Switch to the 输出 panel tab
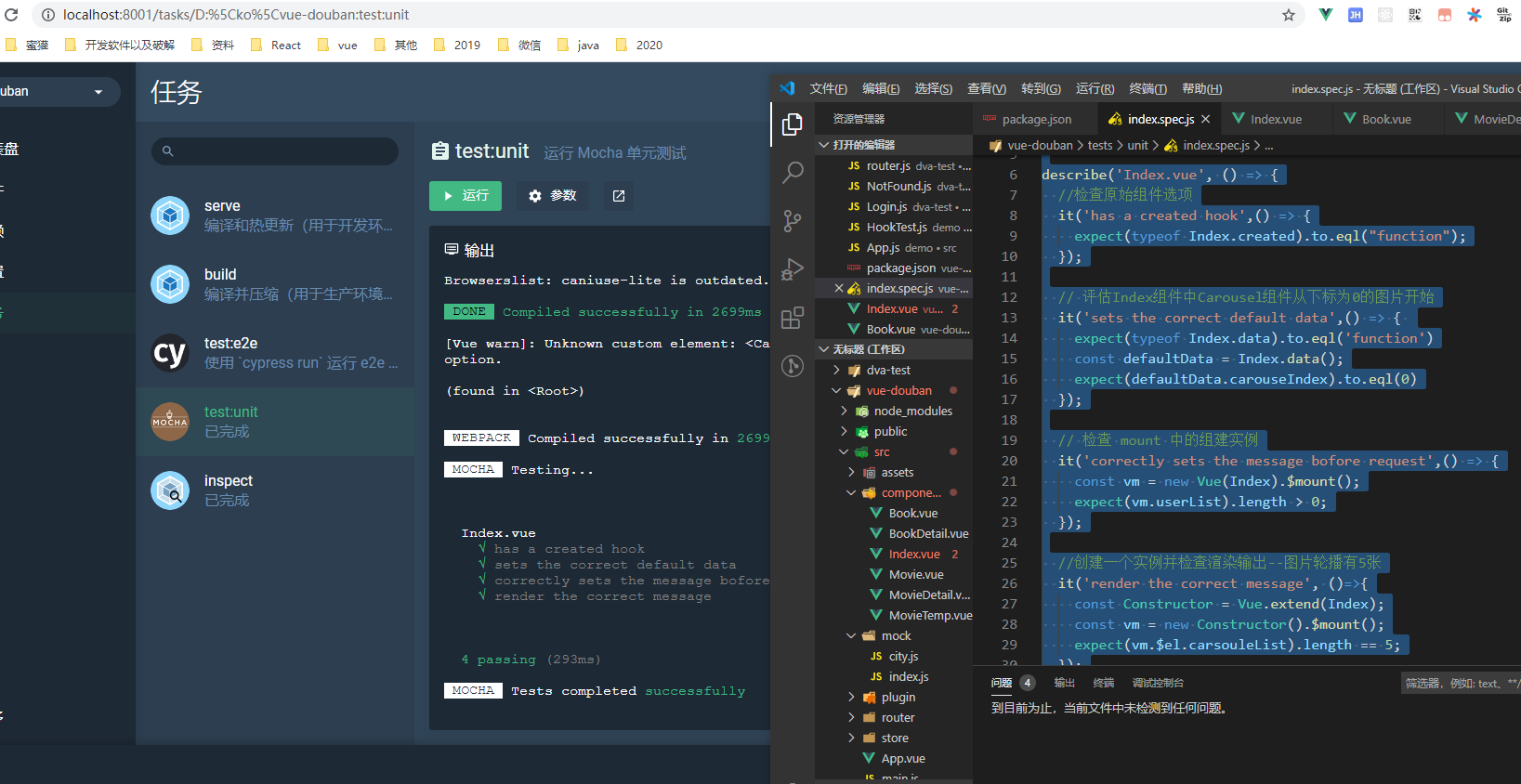1521x784 pixels. (x=1064, y=683)
